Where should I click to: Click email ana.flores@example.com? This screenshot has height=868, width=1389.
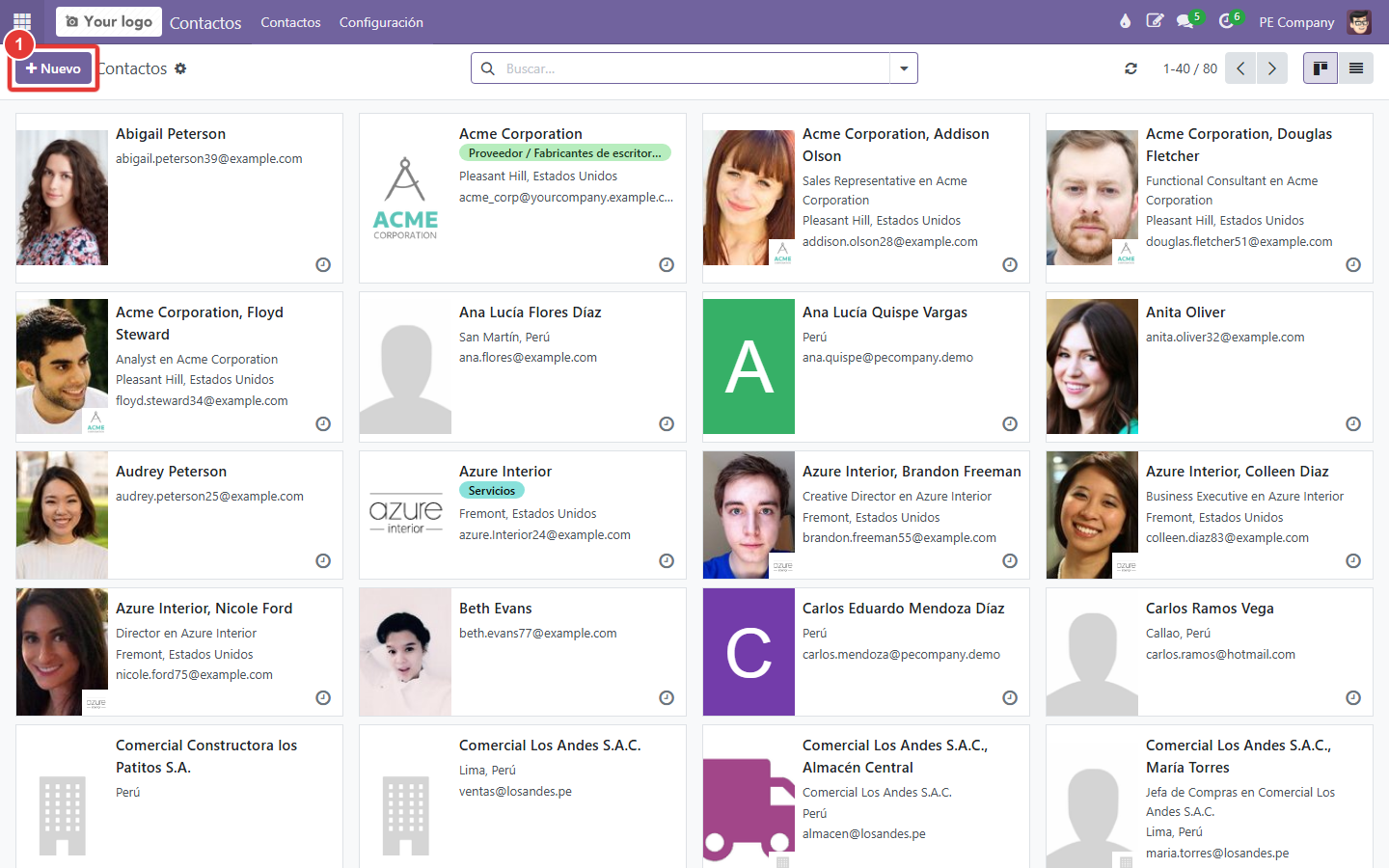coord(528,358)
